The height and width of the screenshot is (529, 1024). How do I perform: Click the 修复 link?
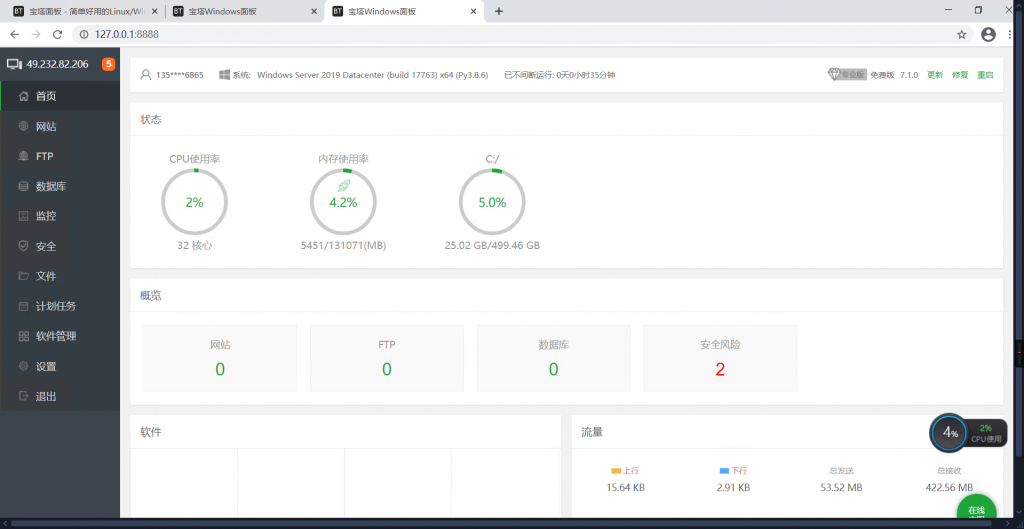pos(960,75)
